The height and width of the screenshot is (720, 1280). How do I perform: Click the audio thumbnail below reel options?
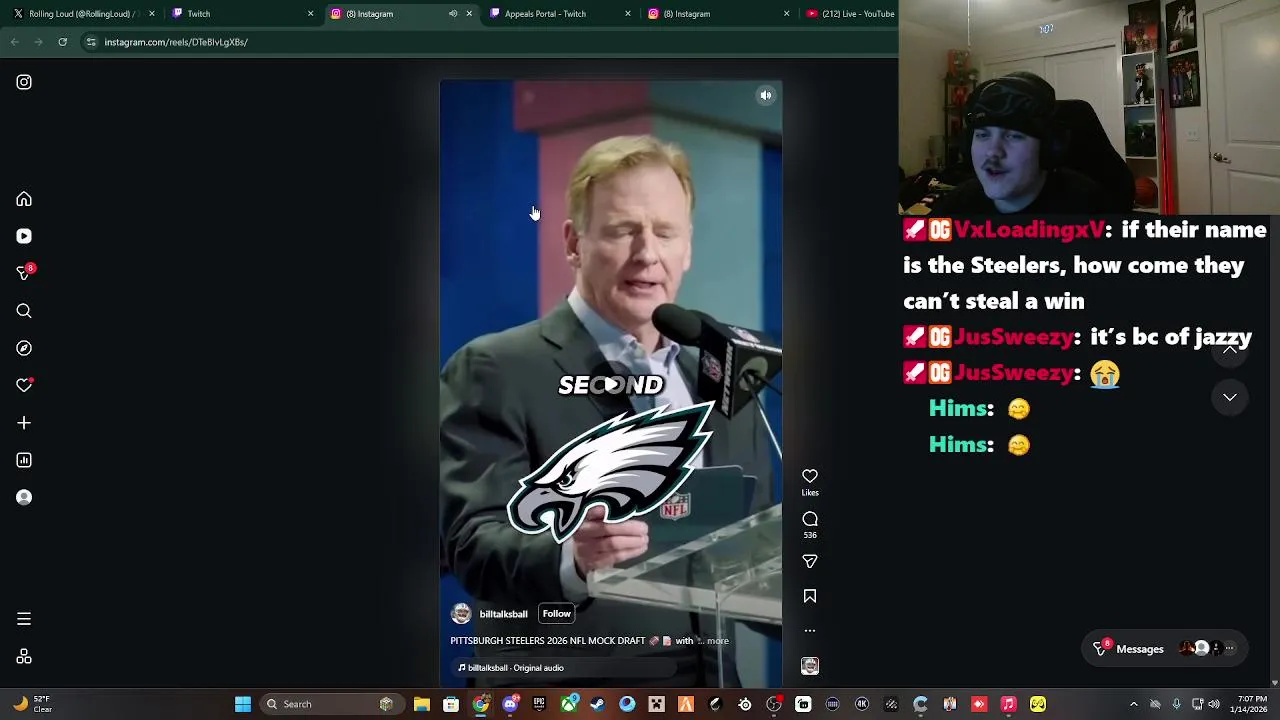pos(810,666)
